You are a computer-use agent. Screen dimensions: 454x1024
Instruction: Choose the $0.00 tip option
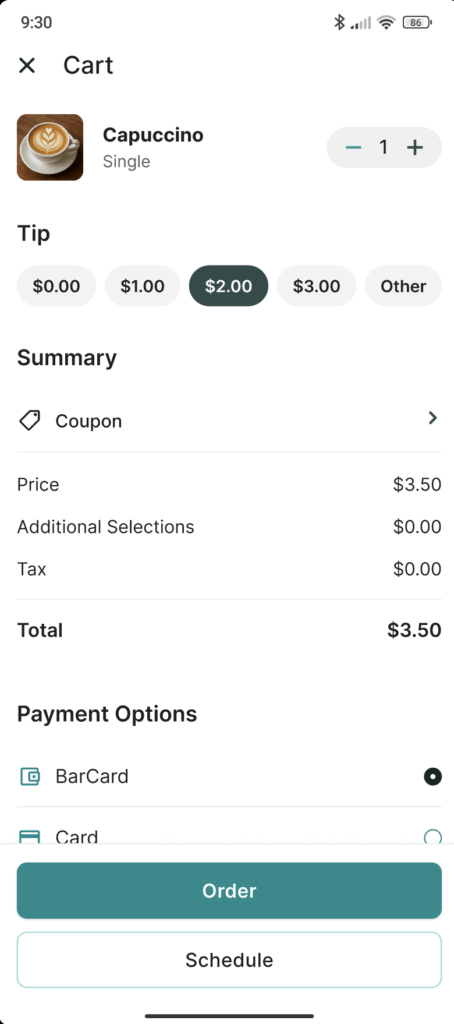(56, 286)
